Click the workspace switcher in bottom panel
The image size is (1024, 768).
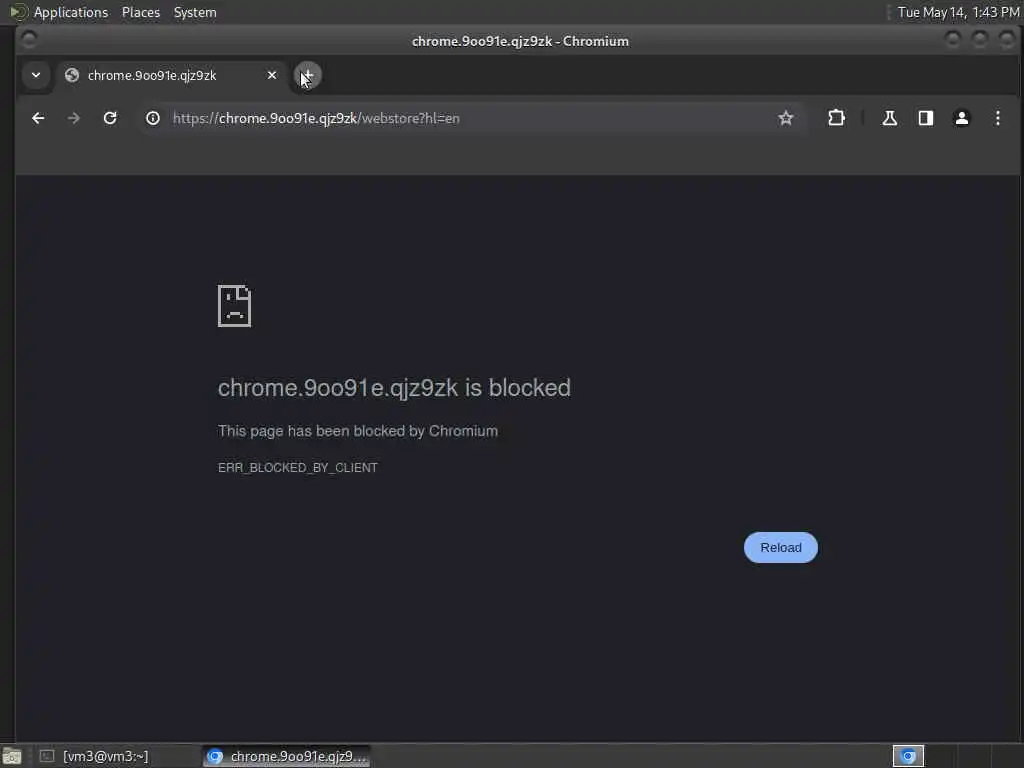[908, 756]
